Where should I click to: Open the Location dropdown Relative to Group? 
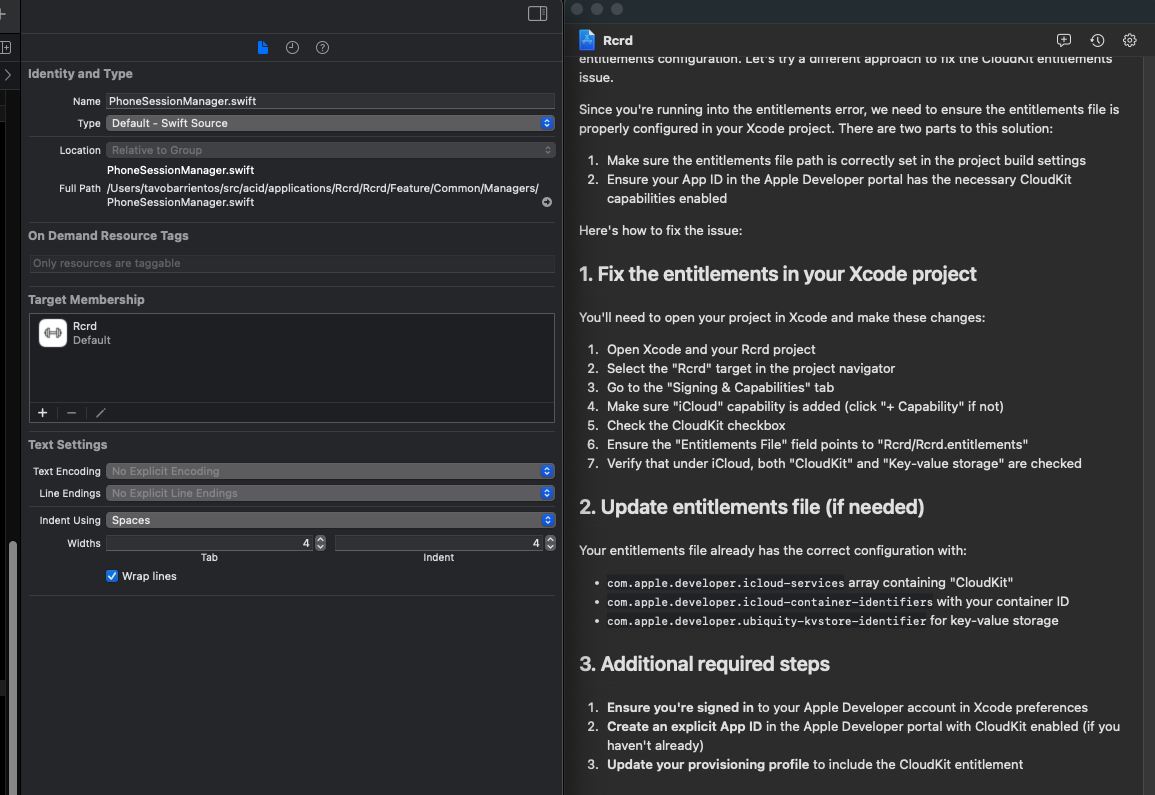[x=330, y=150]
